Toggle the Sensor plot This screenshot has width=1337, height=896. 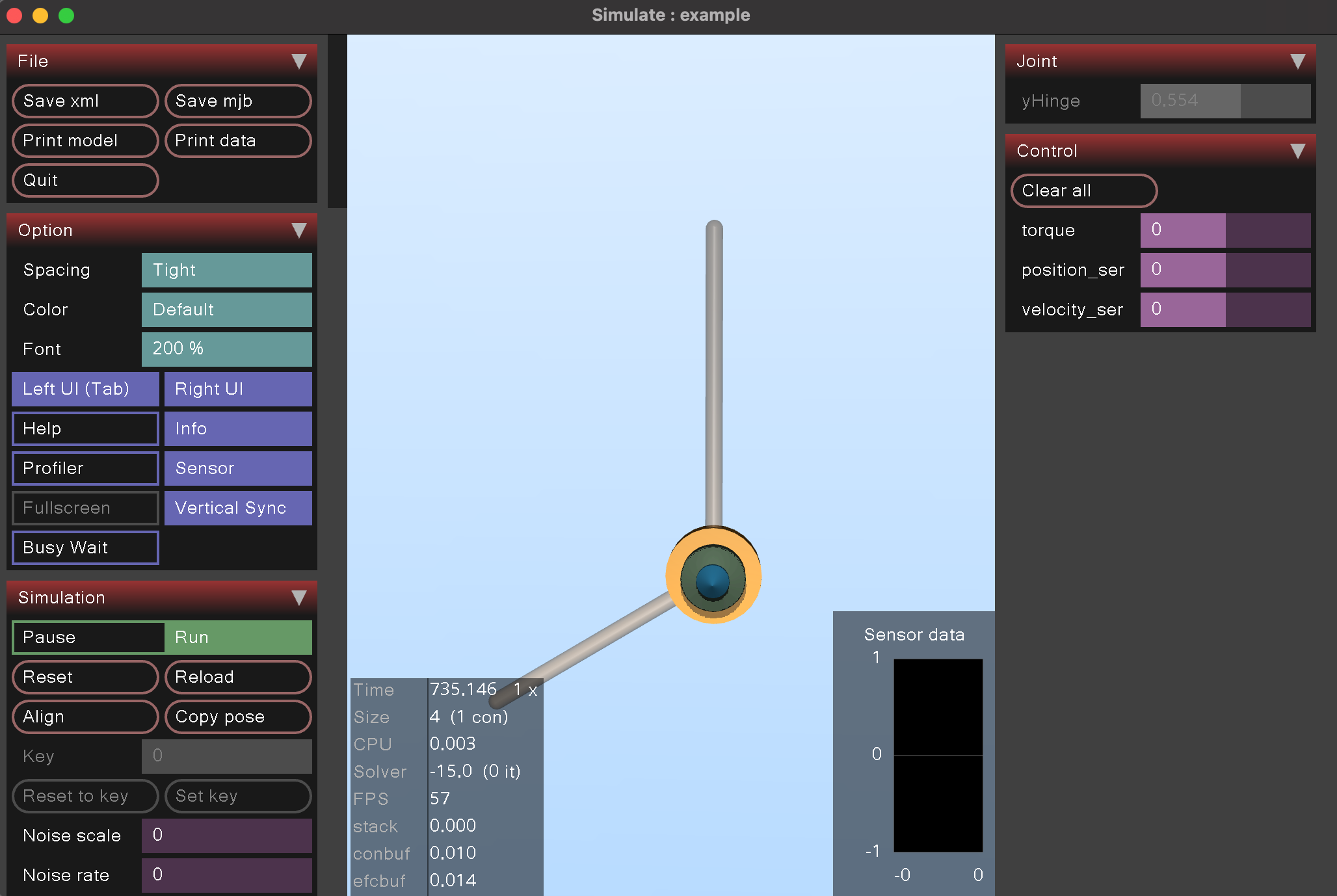pyautogui.click(x=238, y=468)
